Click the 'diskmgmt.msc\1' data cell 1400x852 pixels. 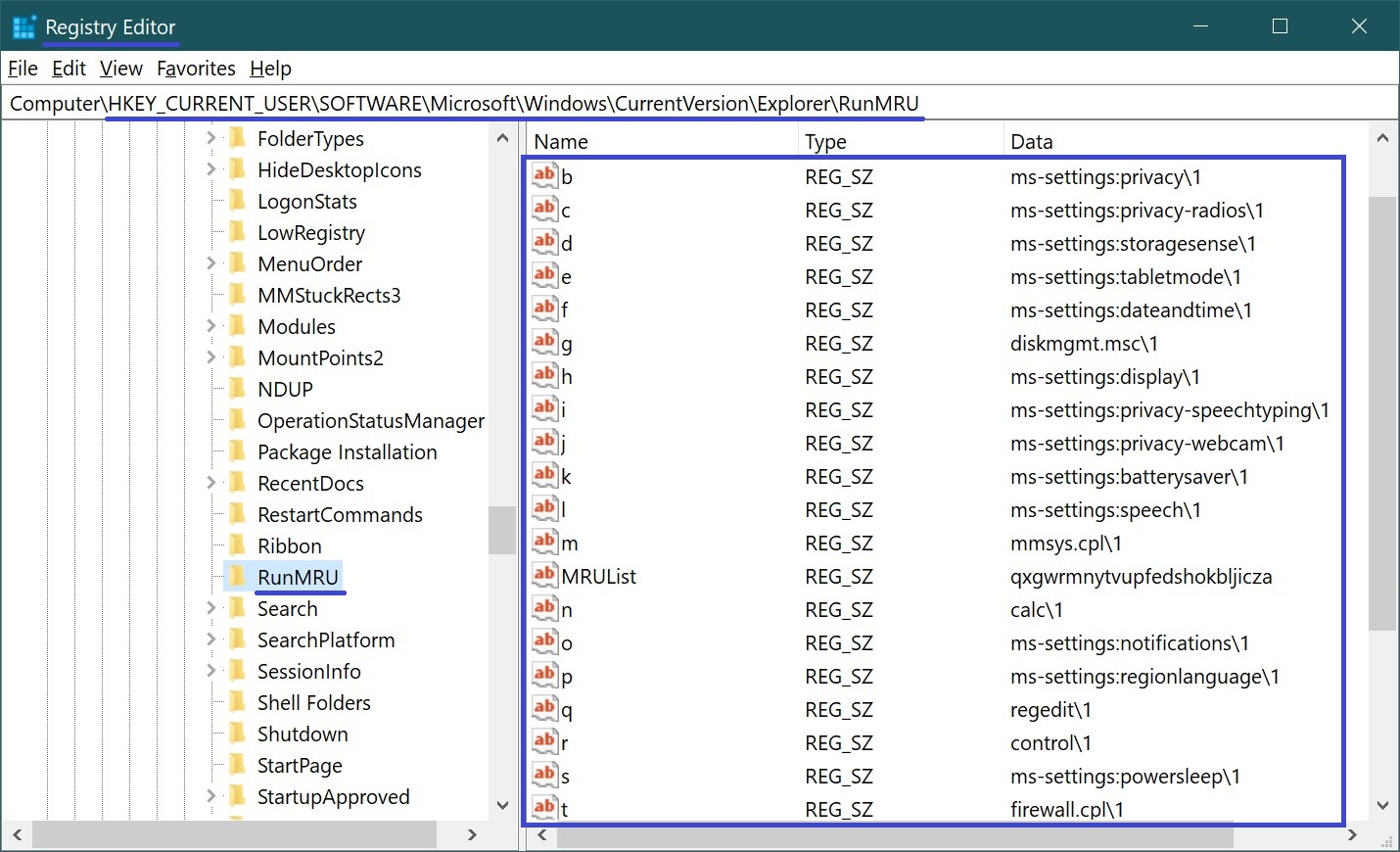coord(1084,343)
